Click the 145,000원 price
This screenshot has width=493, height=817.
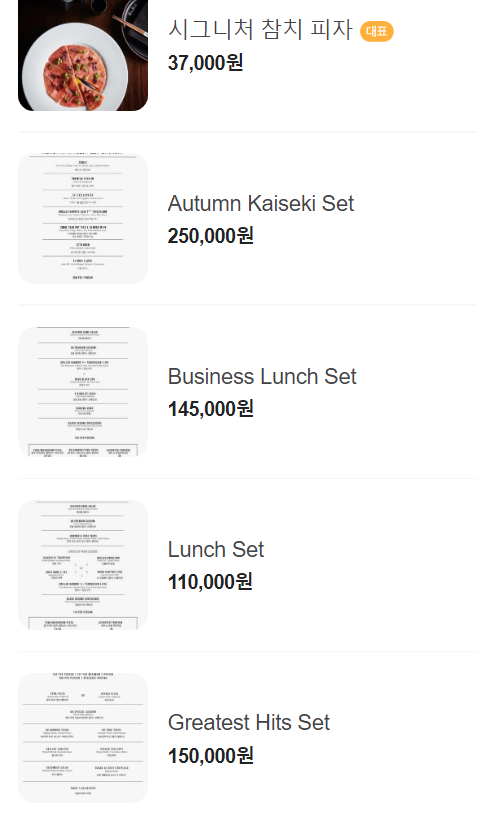211,408
